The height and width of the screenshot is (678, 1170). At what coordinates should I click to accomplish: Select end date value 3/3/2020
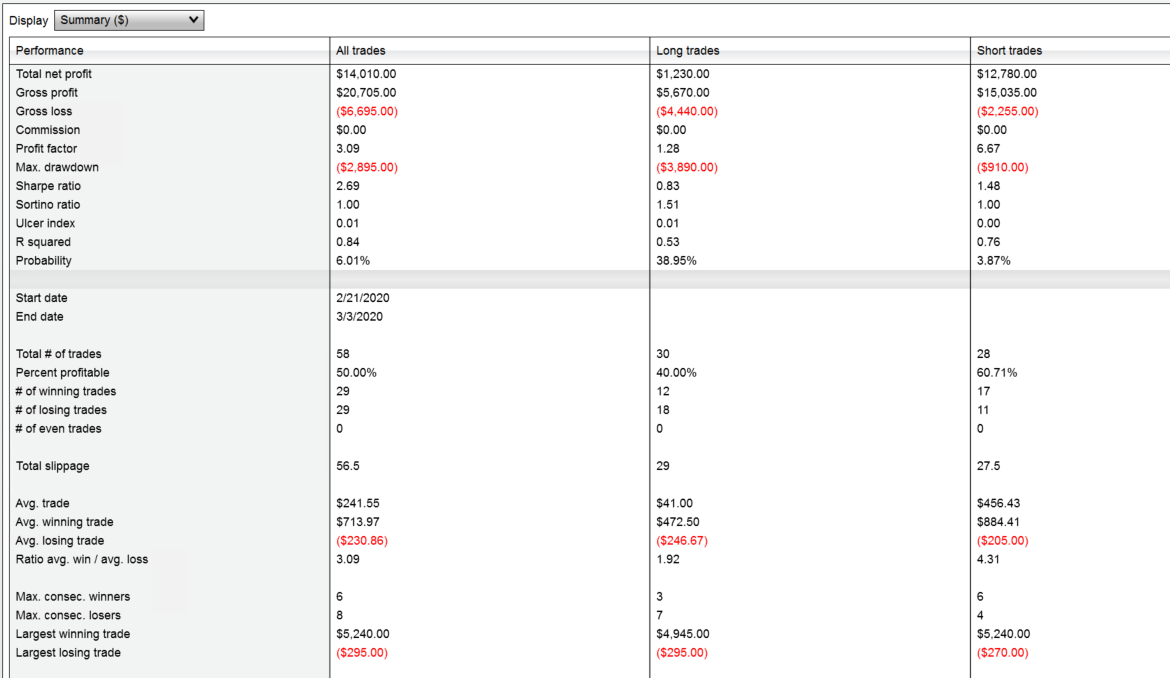pos(359,316)
